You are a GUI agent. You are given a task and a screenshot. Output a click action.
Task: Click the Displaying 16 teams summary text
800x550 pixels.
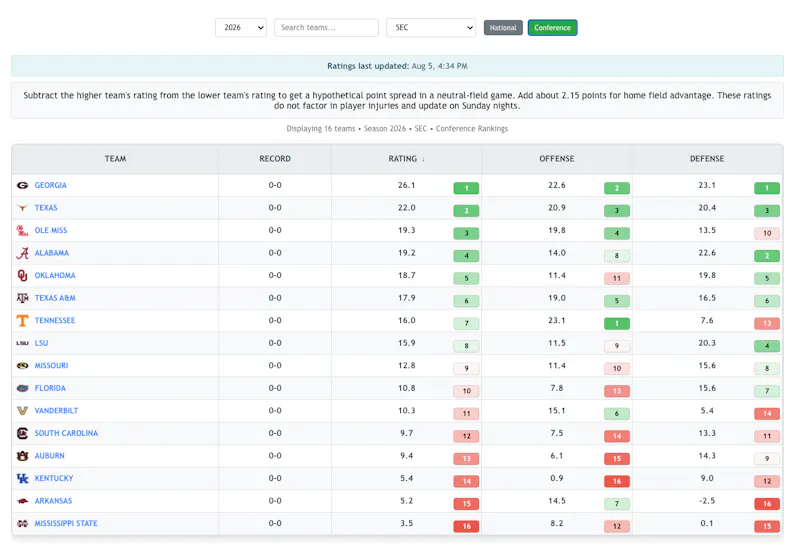[x=397, y=129]
